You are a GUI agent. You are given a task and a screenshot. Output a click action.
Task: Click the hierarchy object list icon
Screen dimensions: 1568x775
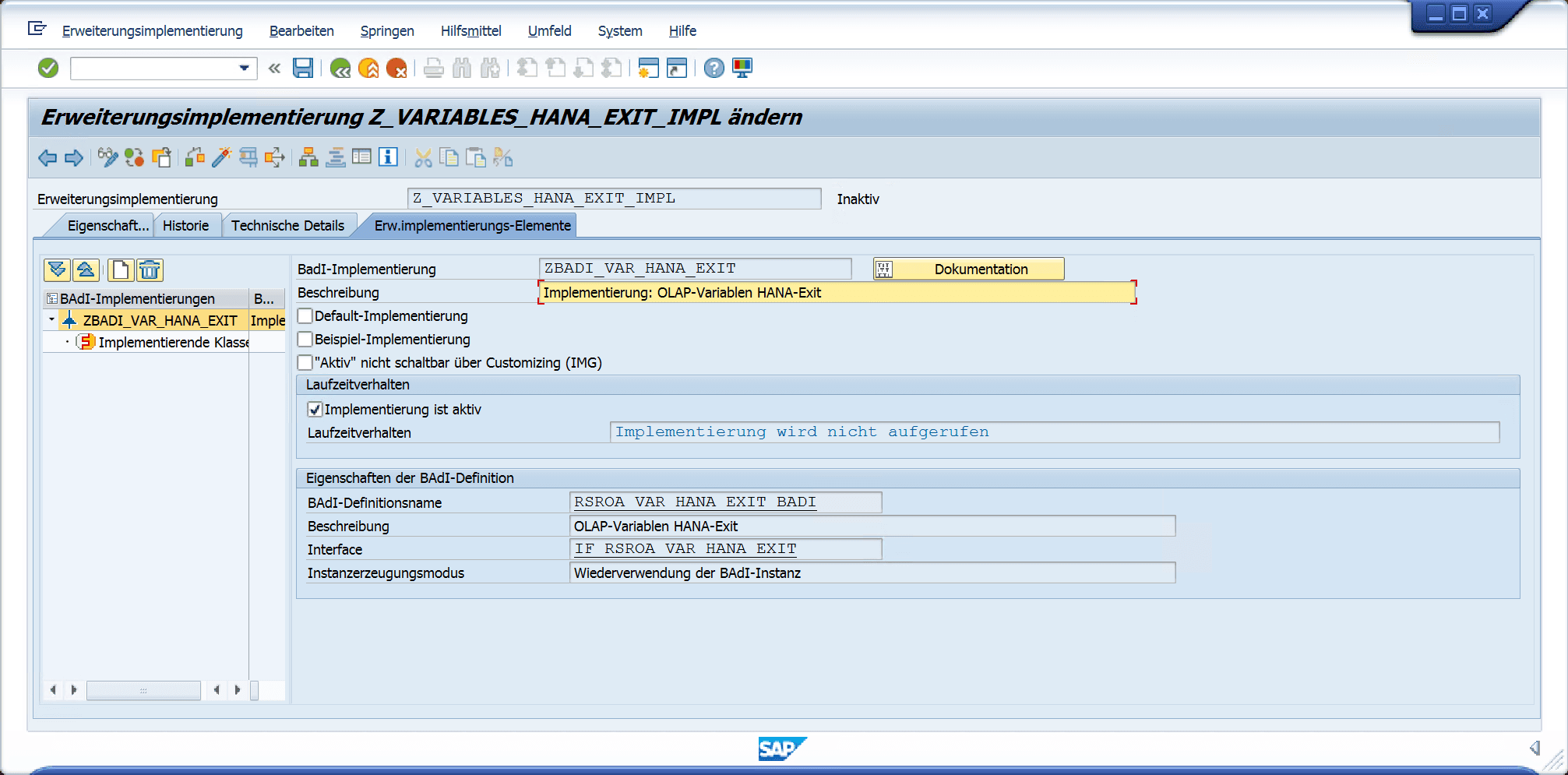[308, 158]
